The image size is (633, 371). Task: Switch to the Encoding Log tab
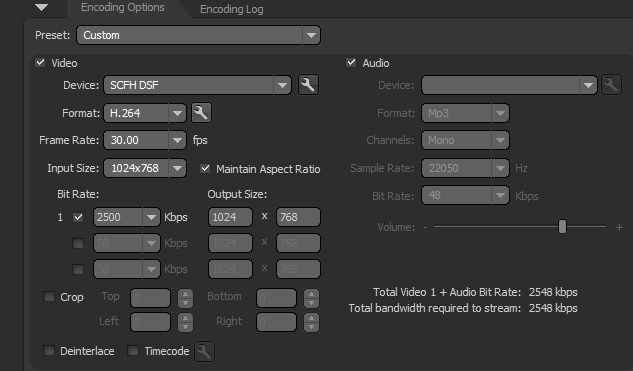pos(232,9)
